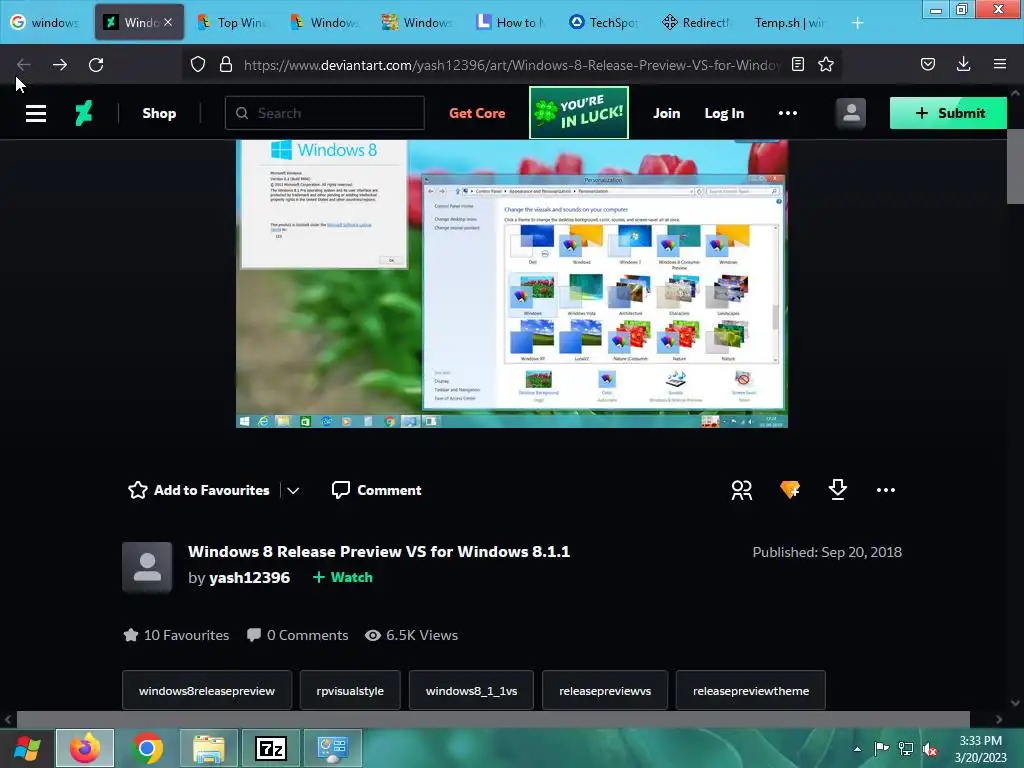Open the DeviantArt hamburger menu

click(36, 113)
